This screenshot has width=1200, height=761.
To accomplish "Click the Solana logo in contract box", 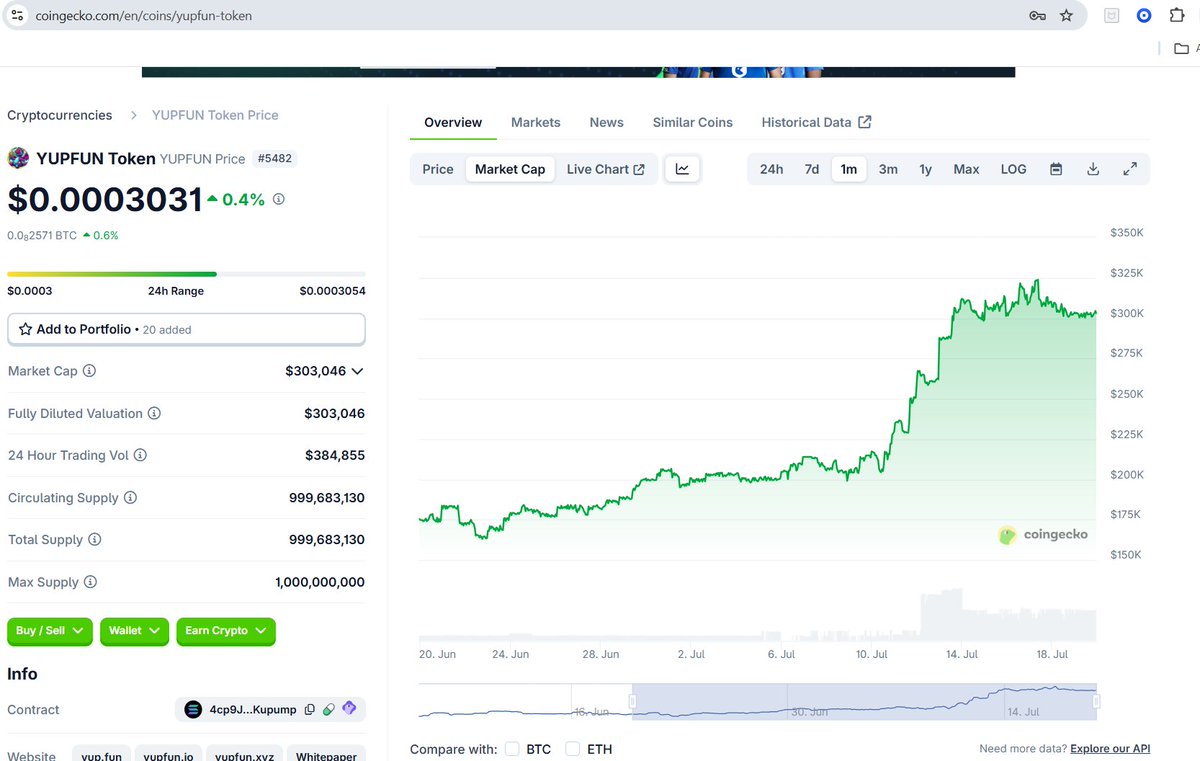I will (x=194, y=709).
